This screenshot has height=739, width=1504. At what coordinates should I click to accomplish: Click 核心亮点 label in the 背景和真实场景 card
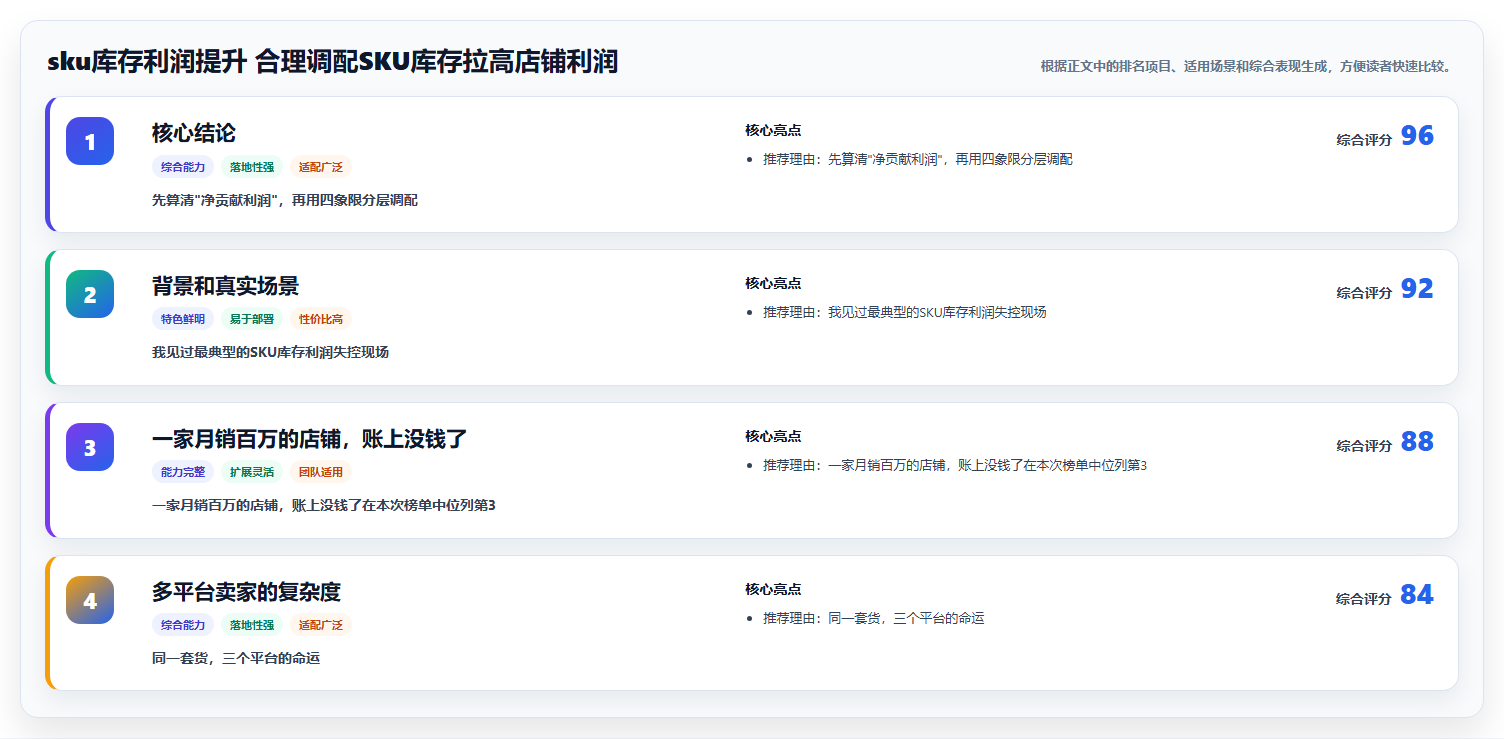coord(773,283)
